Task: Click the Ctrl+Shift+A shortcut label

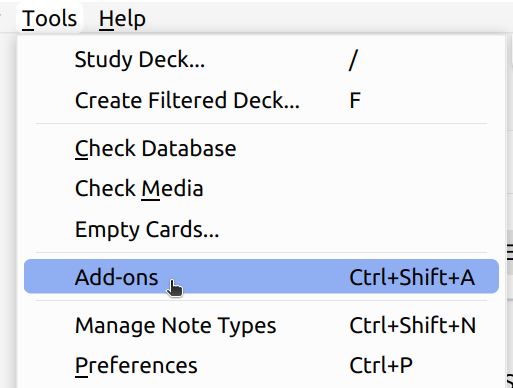Action: [x=412, y=277]
